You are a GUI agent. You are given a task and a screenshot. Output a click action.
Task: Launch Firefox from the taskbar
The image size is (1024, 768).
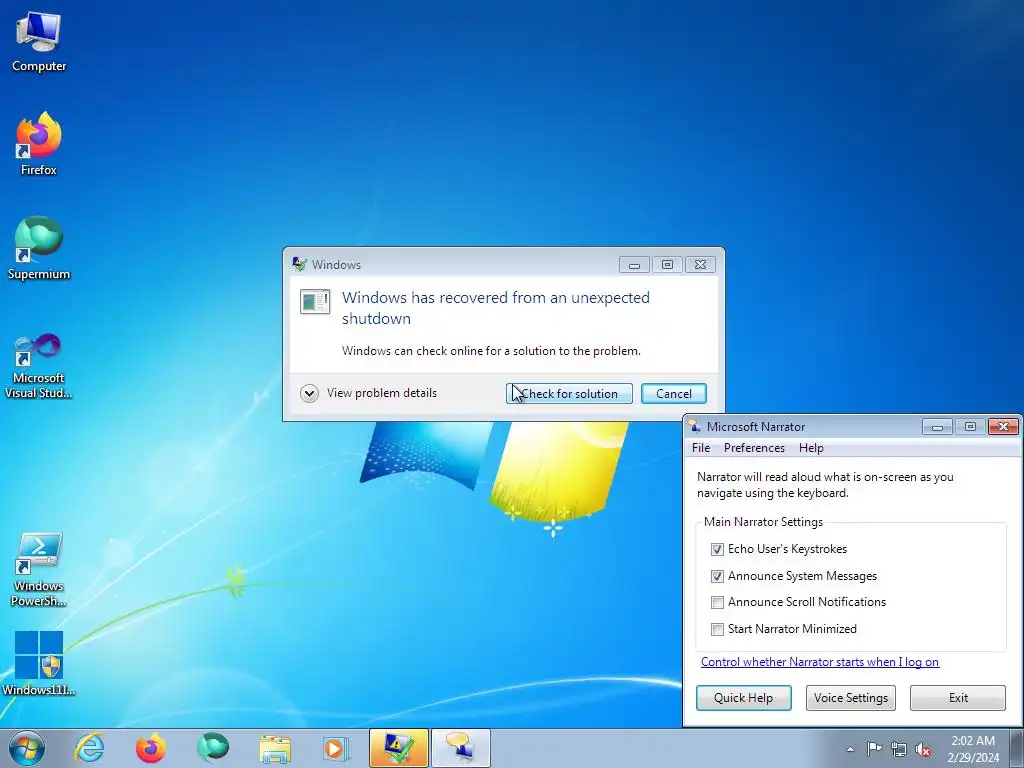point(151,748)
